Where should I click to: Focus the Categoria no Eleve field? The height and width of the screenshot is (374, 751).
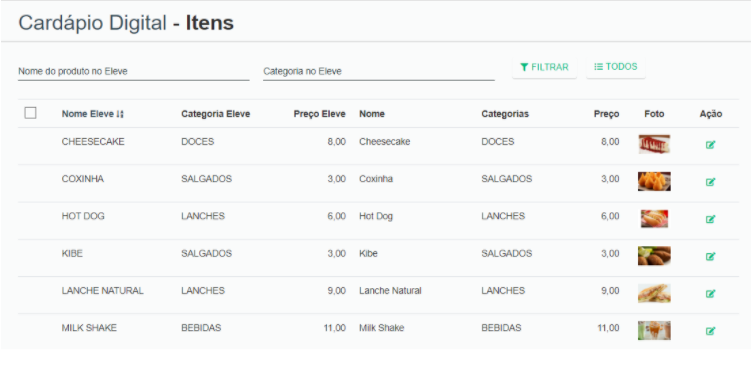tap(379, 71)
